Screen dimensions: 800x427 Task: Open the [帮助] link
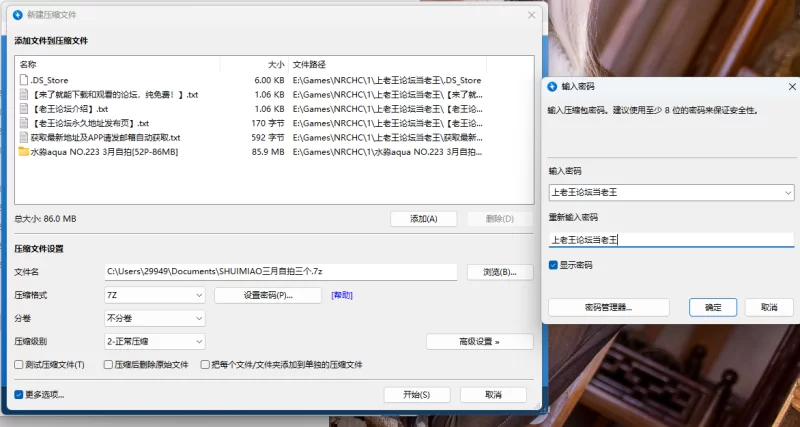[342, 295]
